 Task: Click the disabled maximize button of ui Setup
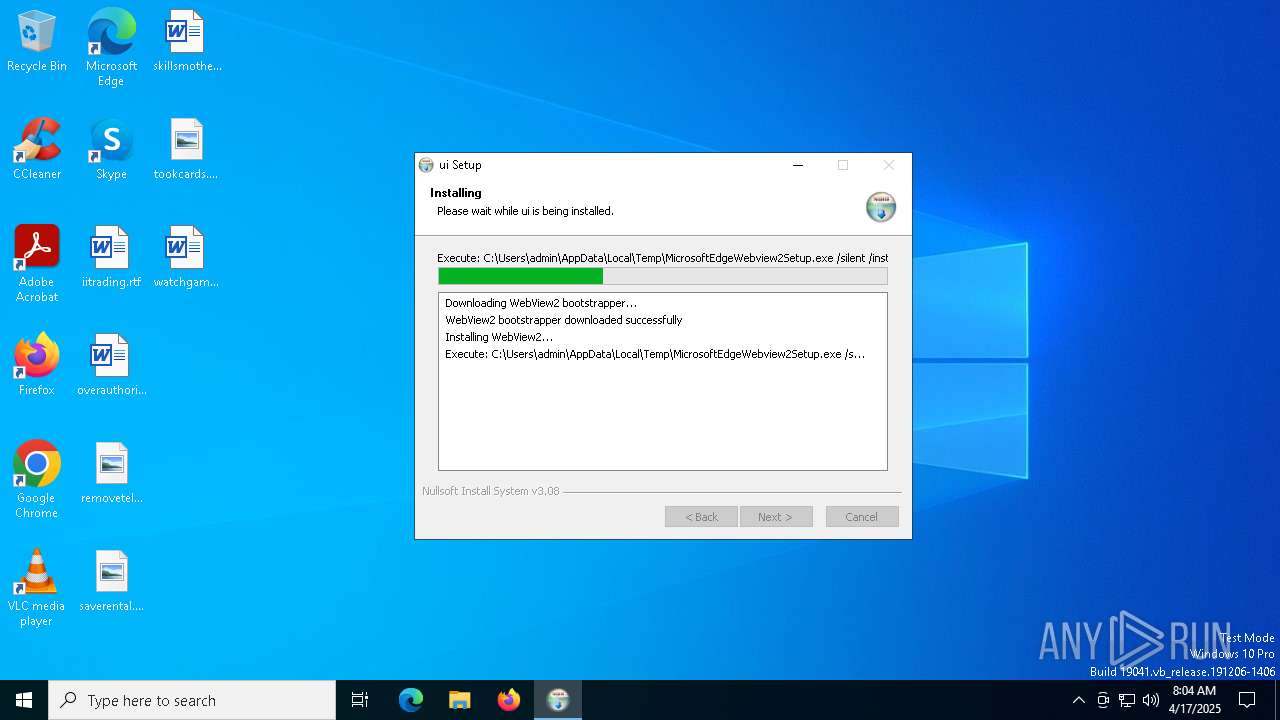[x=843, y=165]
